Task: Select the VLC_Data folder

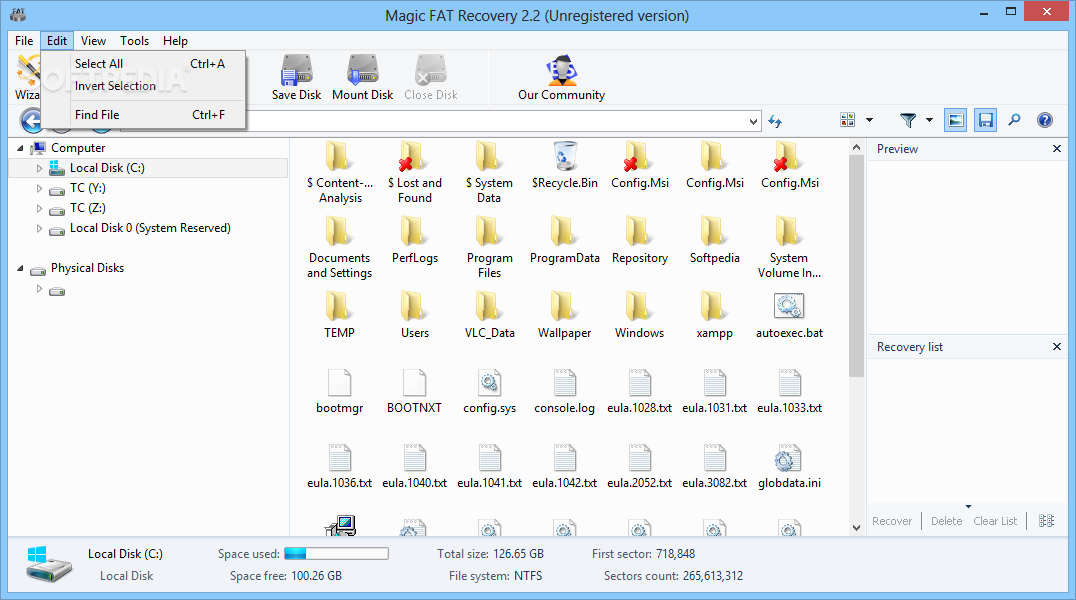Action: click(489, 316)
